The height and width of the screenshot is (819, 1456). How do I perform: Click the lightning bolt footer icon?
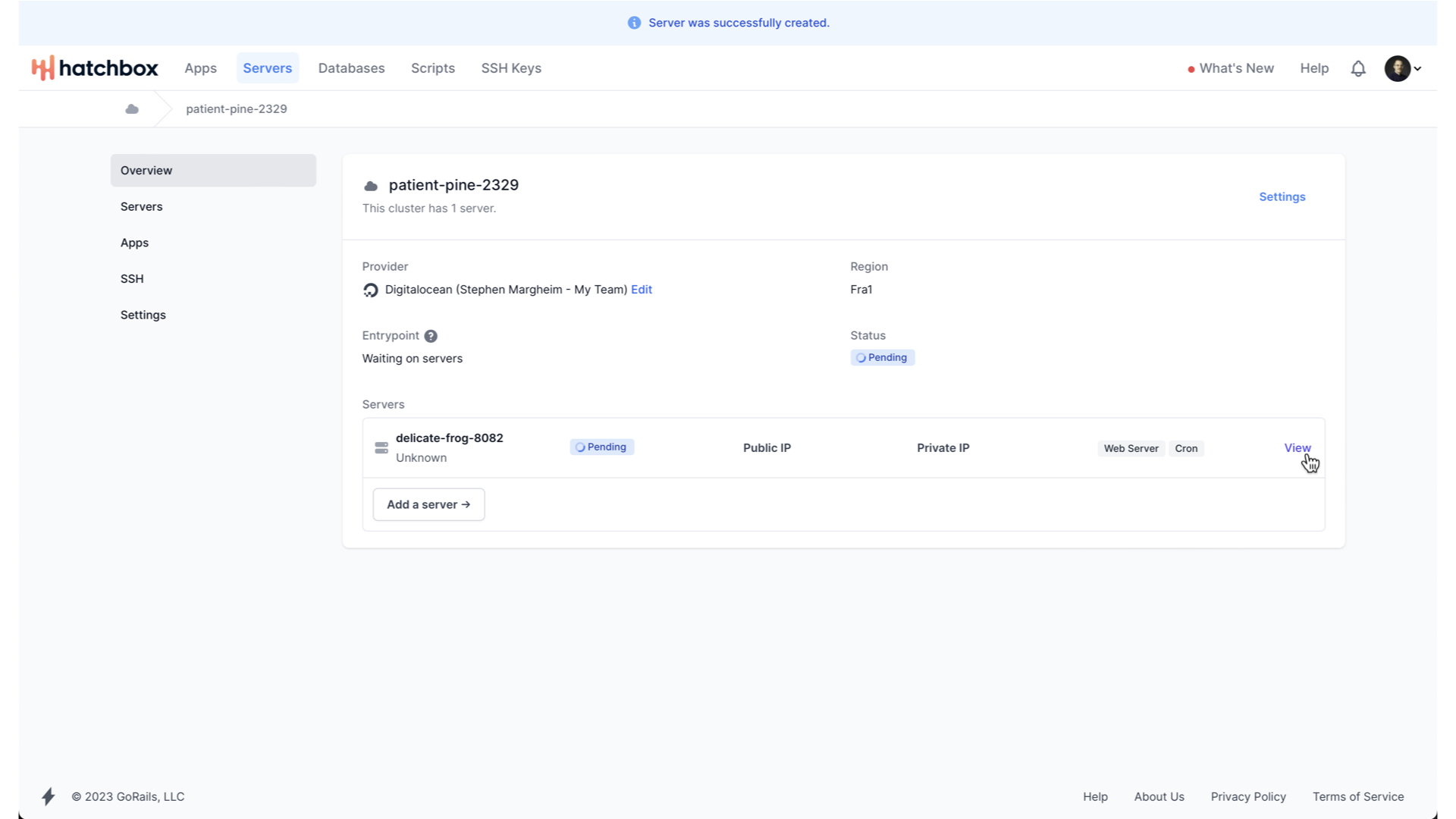pos(49,796)
